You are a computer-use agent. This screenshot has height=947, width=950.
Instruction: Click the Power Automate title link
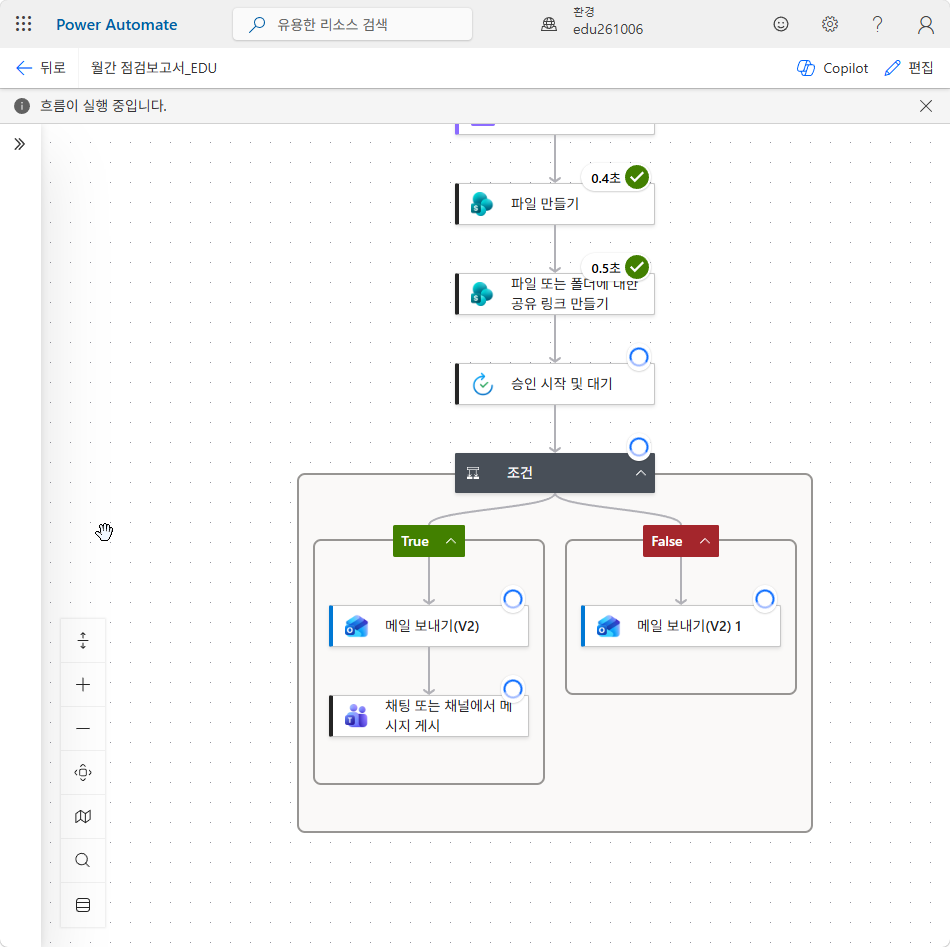117,24
